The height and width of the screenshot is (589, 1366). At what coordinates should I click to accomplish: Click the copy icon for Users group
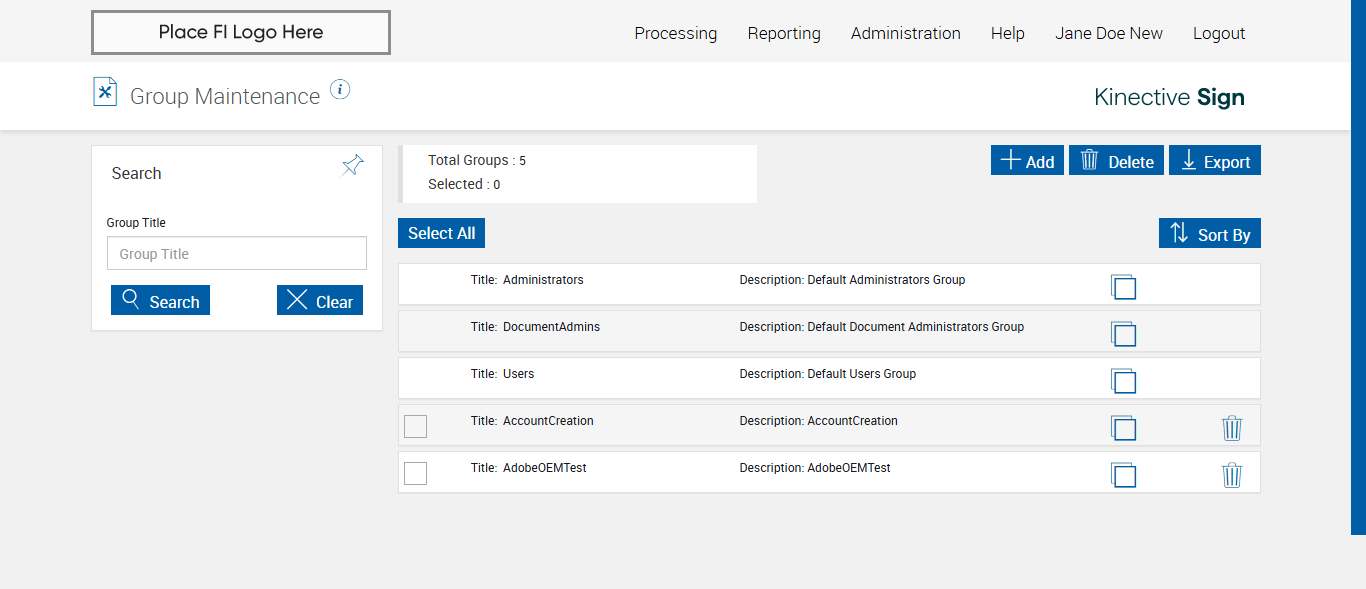pos(1123,381)
